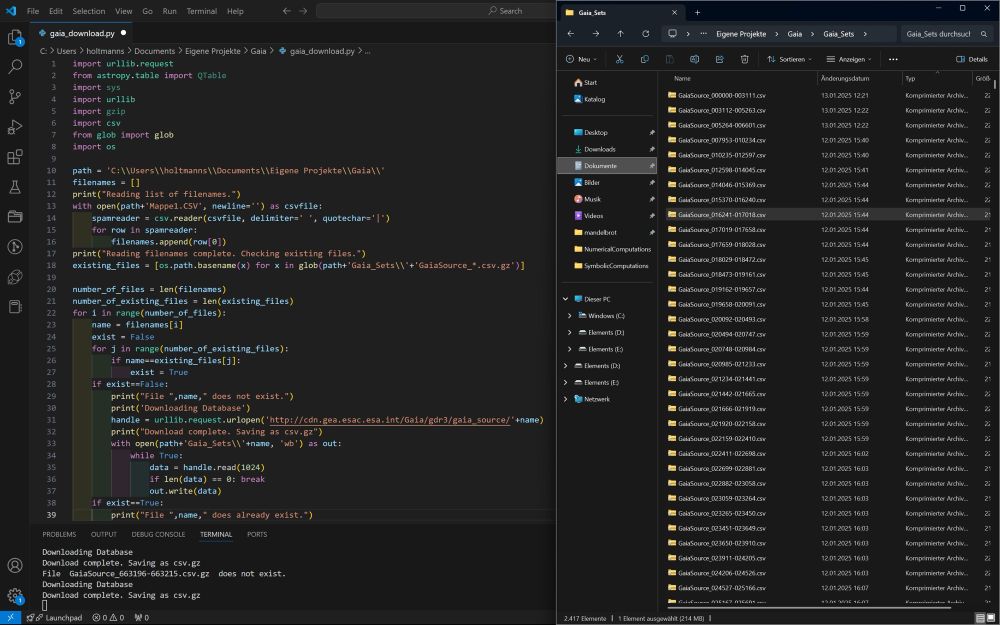Screen dimensions: 1000x625
Task: Expand path chevron after Gaia_Sets in address bar
Action: pyautogui.click(x=865, y=34)
